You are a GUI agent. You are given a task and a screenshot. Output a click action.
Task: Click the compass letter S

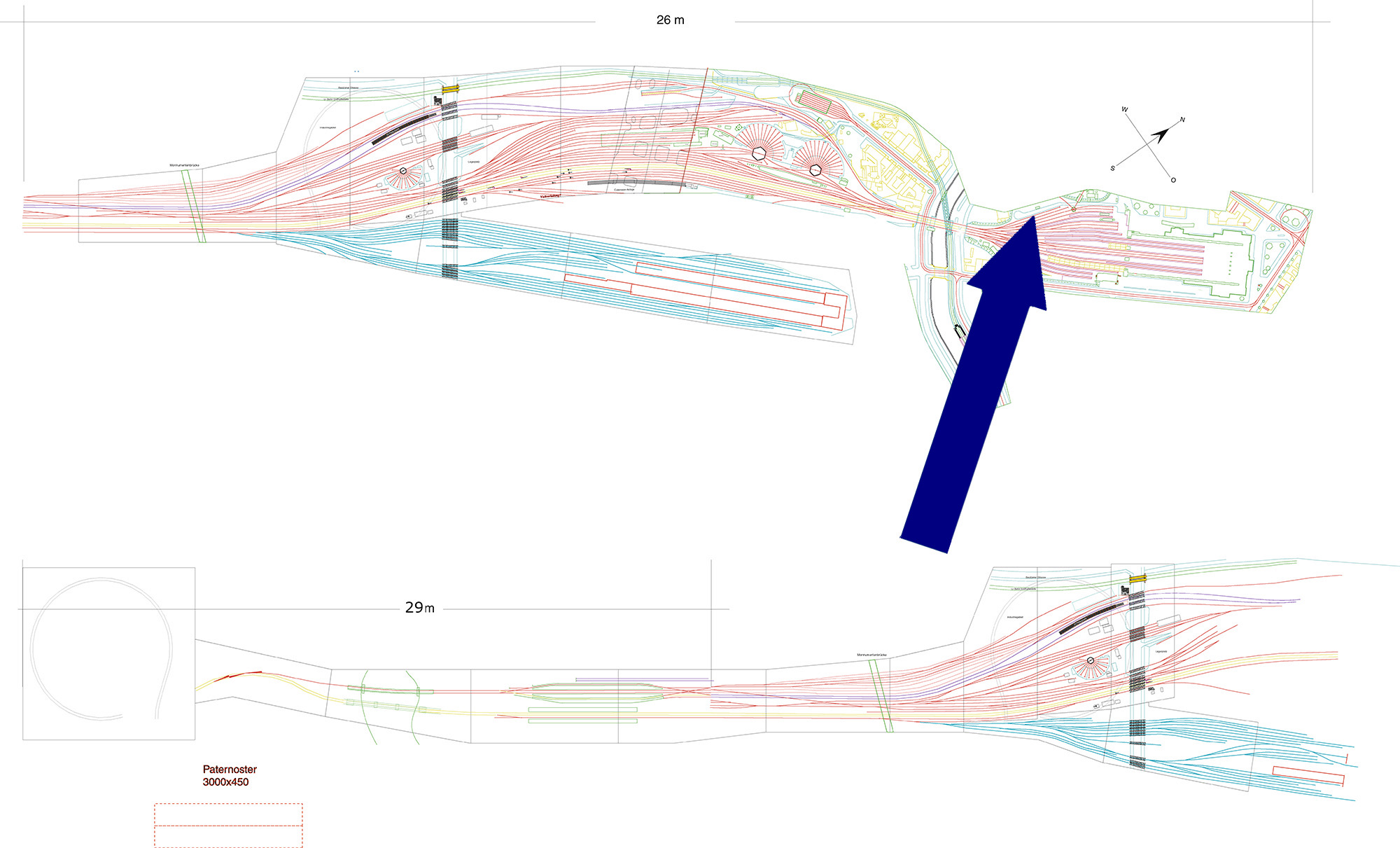pyautogui.click(x=1112, y=168)
